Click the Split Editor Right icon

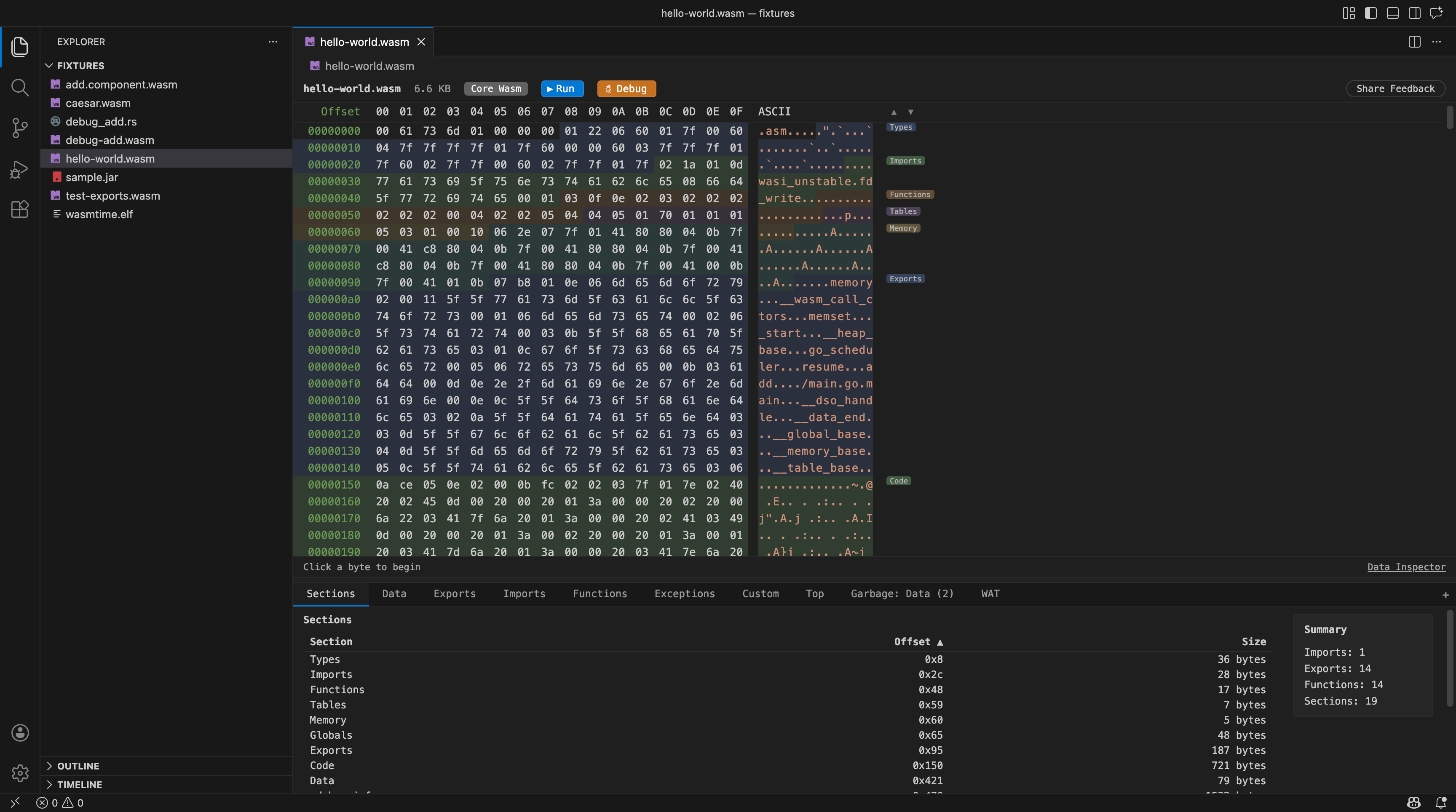click(1415, 42)
